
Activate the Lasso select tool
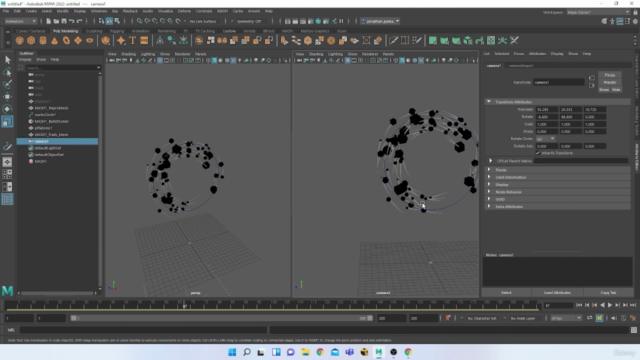coord(7,72)
